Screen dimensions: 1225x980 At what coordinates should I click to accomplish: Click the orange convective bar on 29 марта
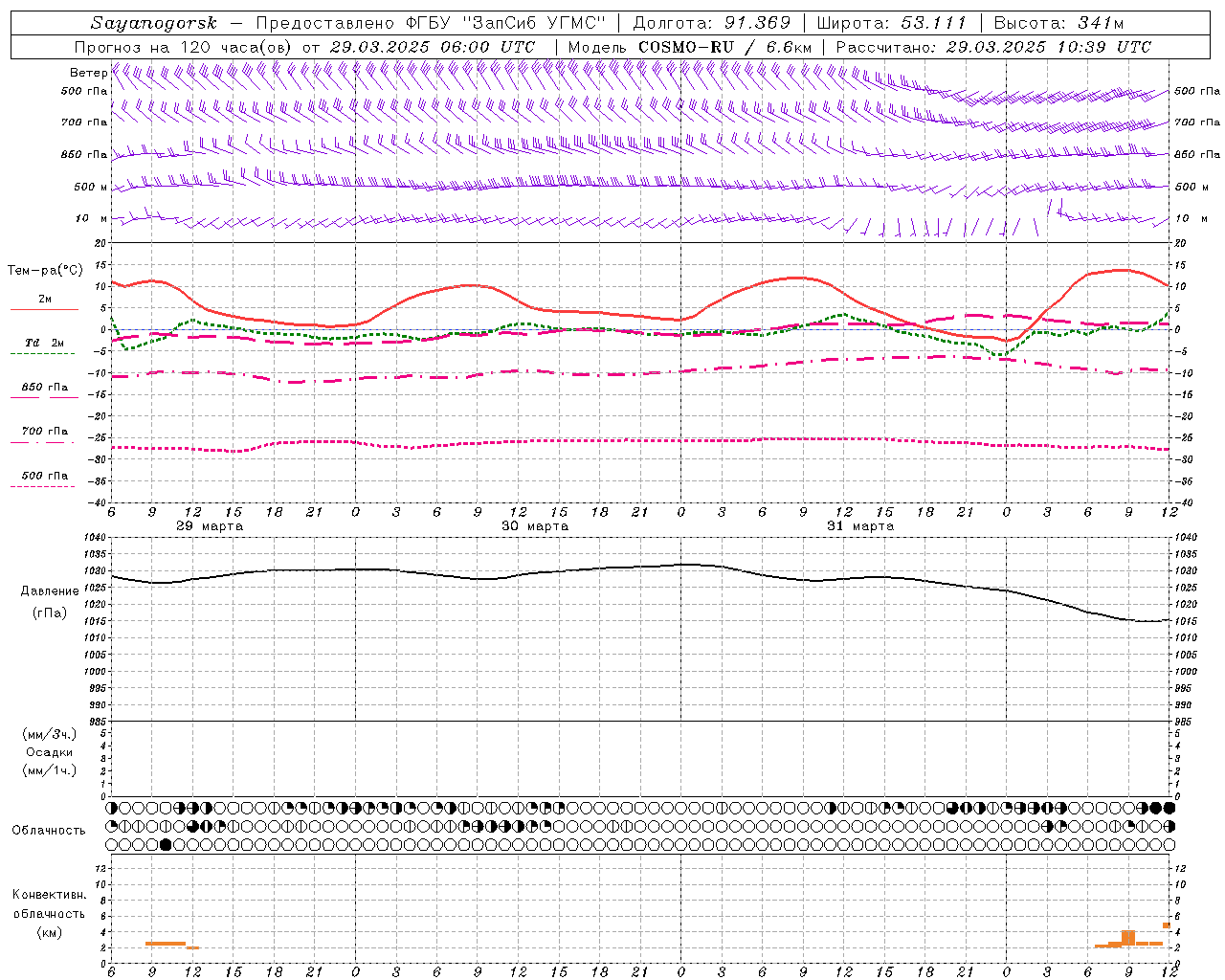(166, 944)
